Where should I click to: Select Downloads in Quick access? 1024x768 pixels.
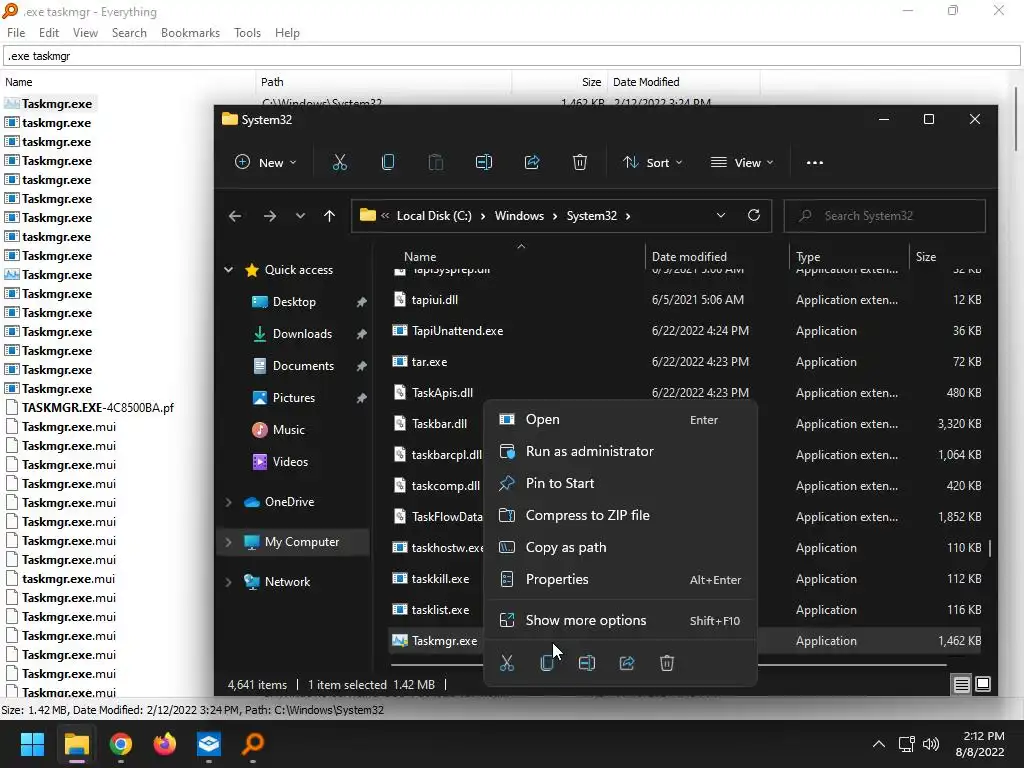(x=302, y=334)
